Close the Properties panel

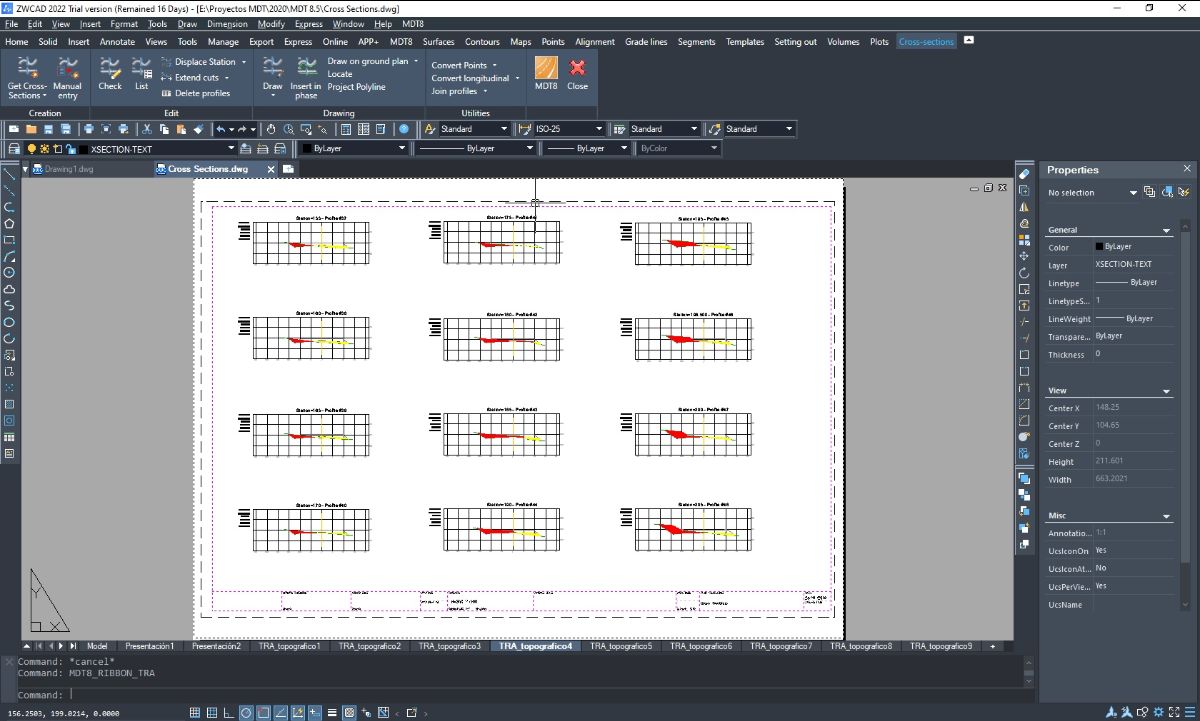pyautogui.click(x=1187, y=169)
